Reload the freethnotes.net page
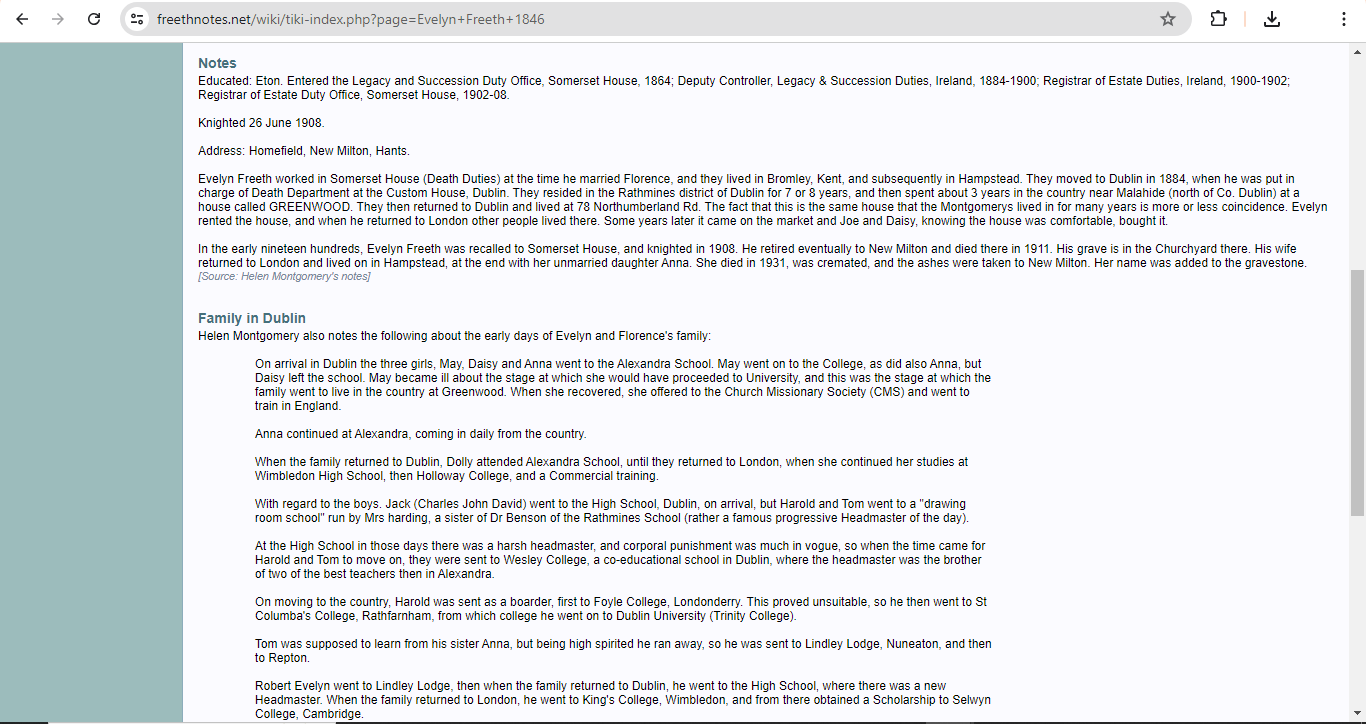The width and height of the screenshot is (1366, 724). [x=94, y=19]
